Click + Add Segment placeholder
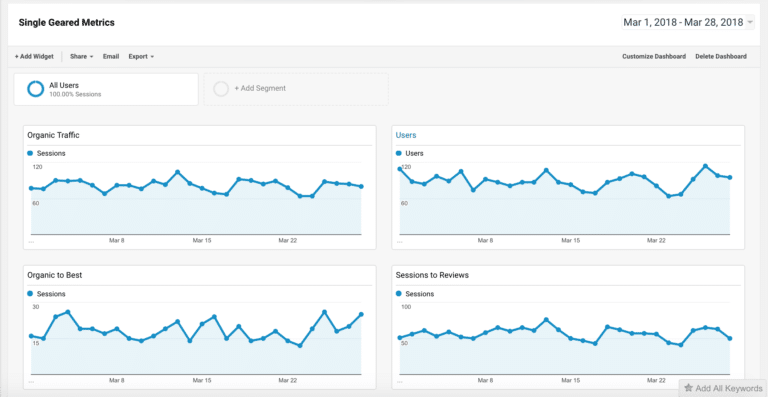Viewport: 768px width, 397px height. pyautogui.click(x=296, y=89)
